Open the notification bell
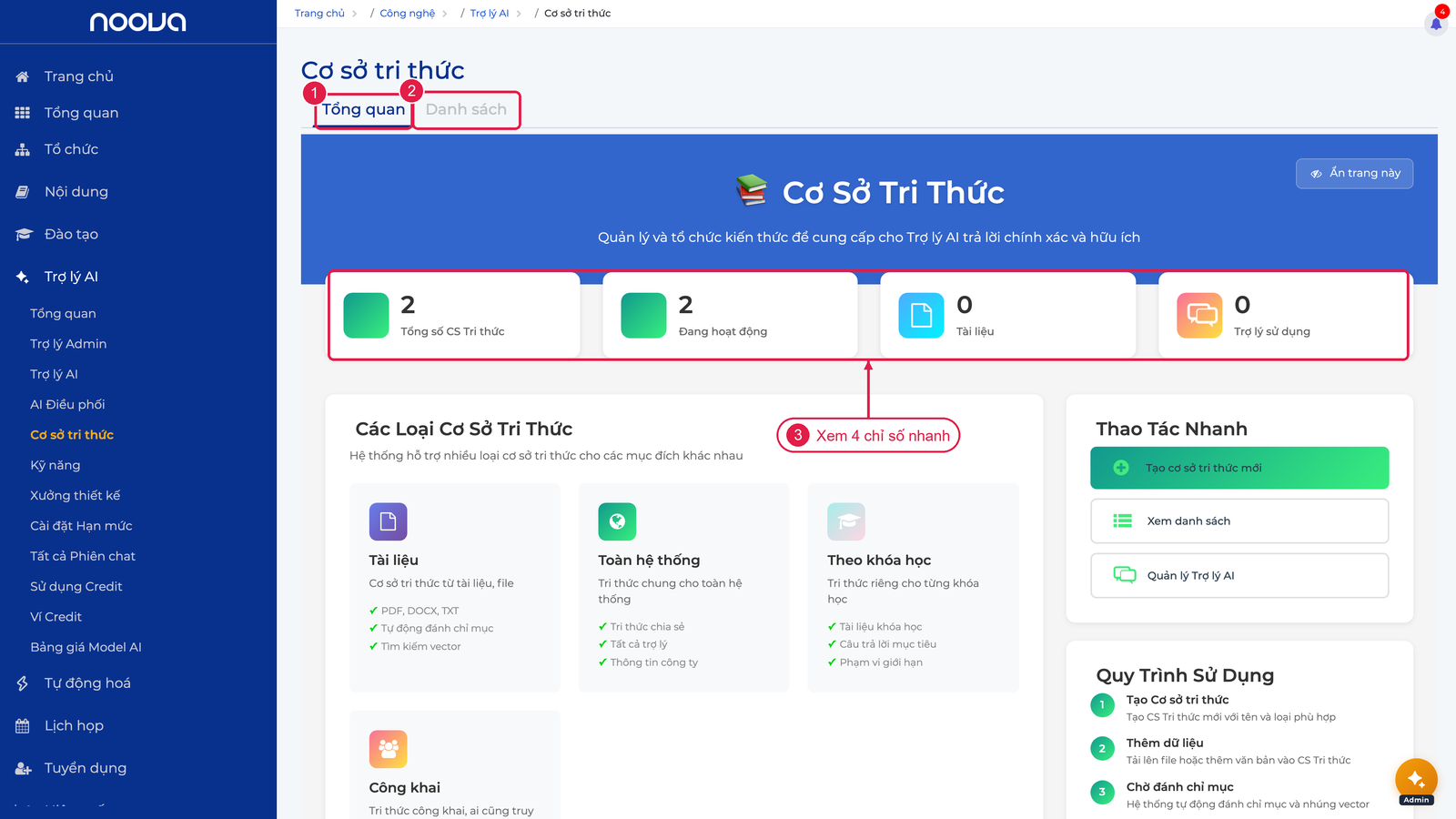Image resolution: width=1456 pixels, height=819 pixels. pyautogui.click(x=1436, y=23)
